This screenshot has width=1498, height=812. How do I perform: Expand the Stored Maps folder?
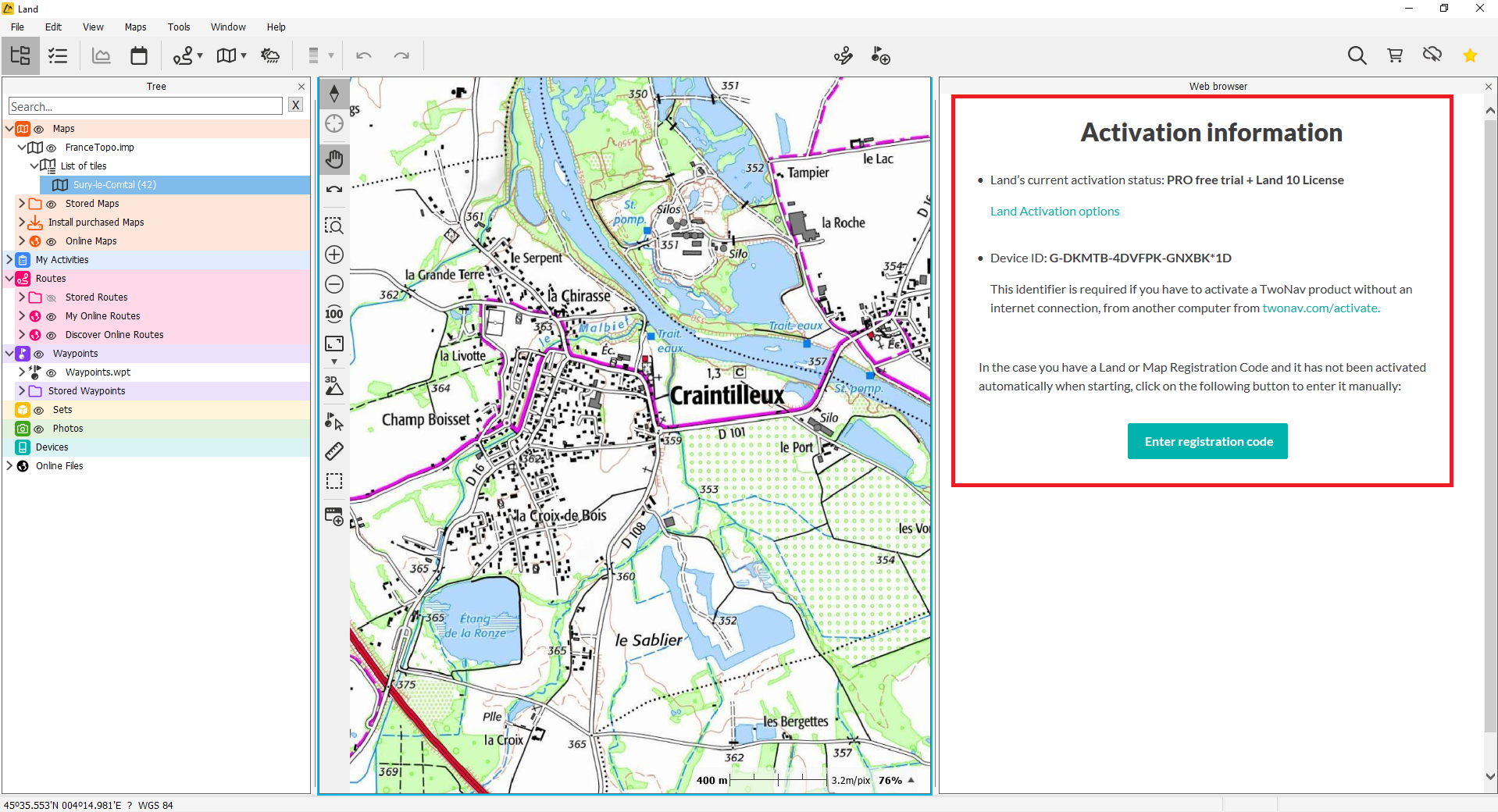[x=22, y=203]
